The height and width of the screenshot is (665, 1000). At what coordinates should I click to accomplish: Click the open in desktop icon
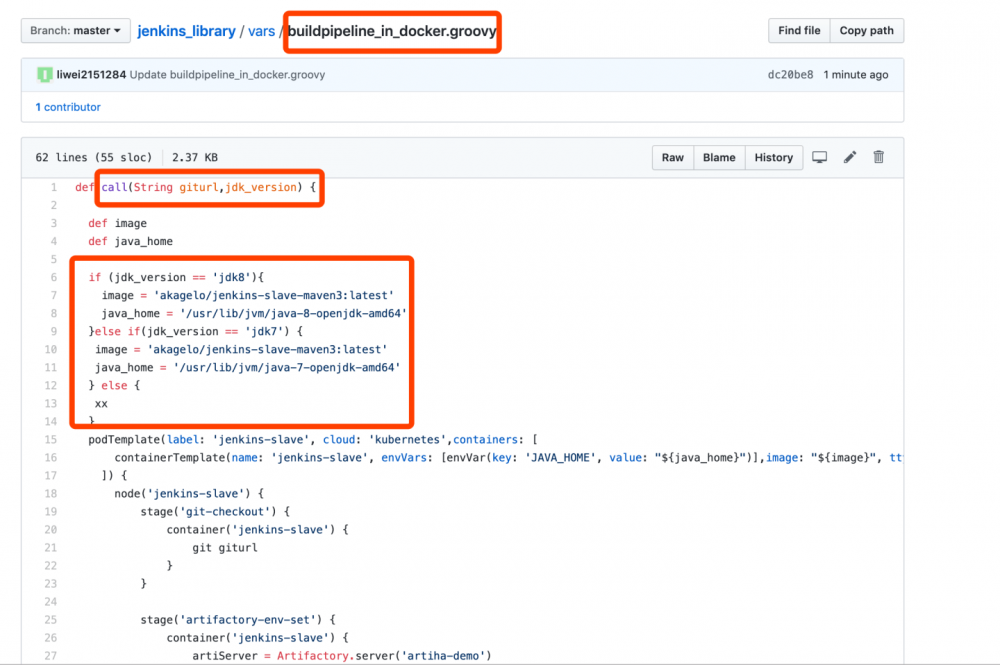820,158
